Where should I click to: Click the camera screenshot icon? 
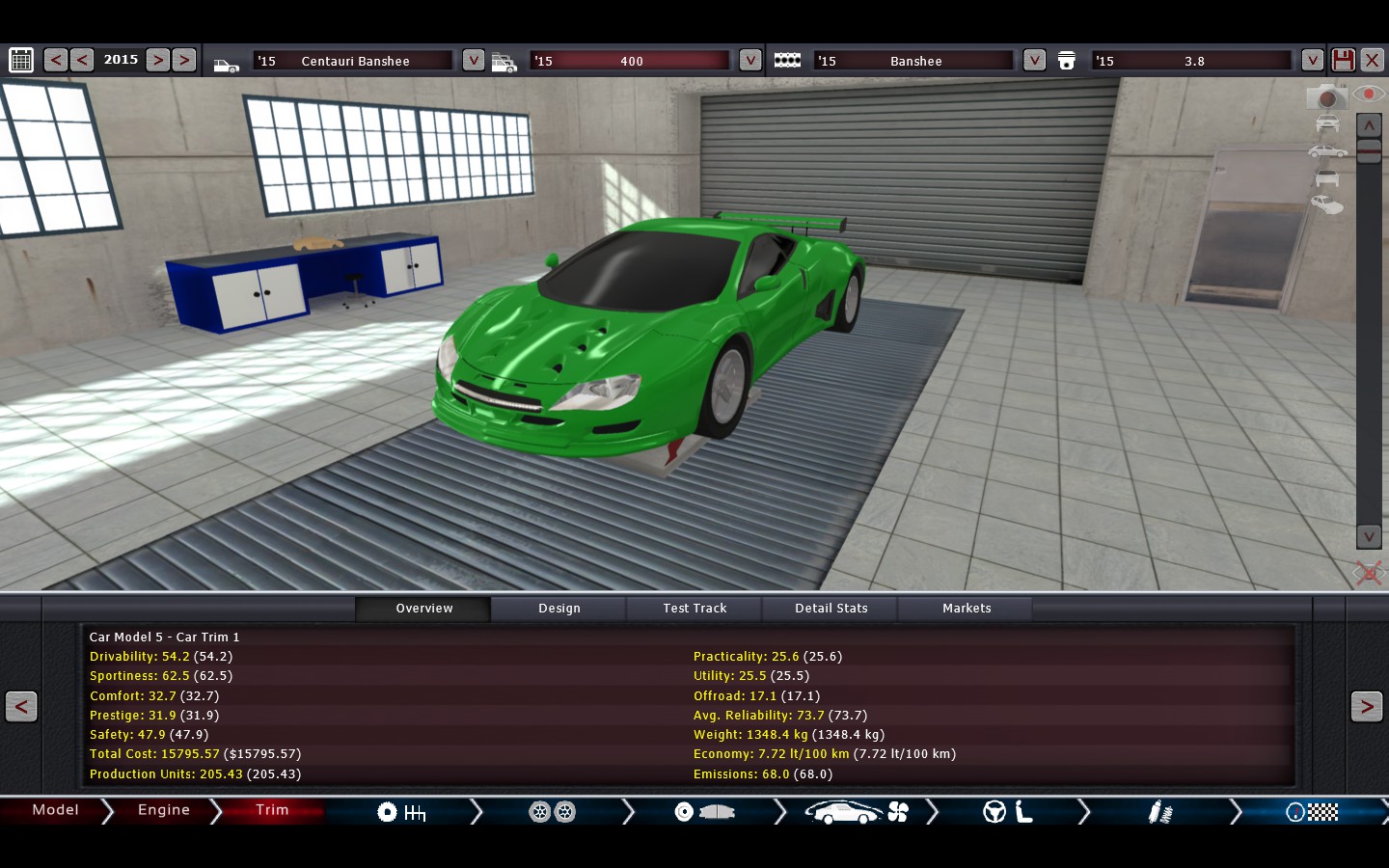pos(1327,96)
